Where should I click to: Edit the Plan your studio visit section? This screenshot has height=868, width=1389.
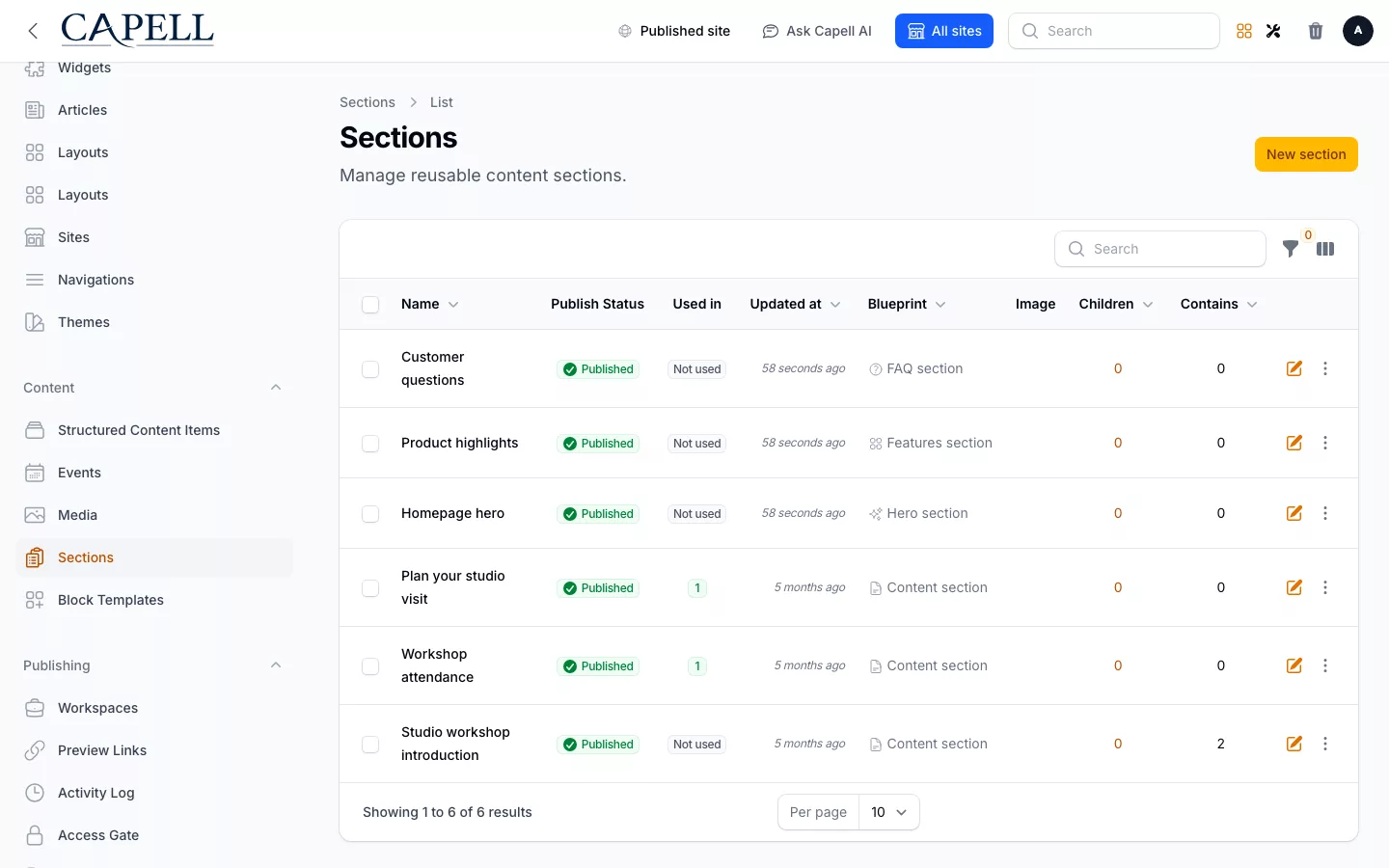pyautogui.click(x=1294, y=587)
